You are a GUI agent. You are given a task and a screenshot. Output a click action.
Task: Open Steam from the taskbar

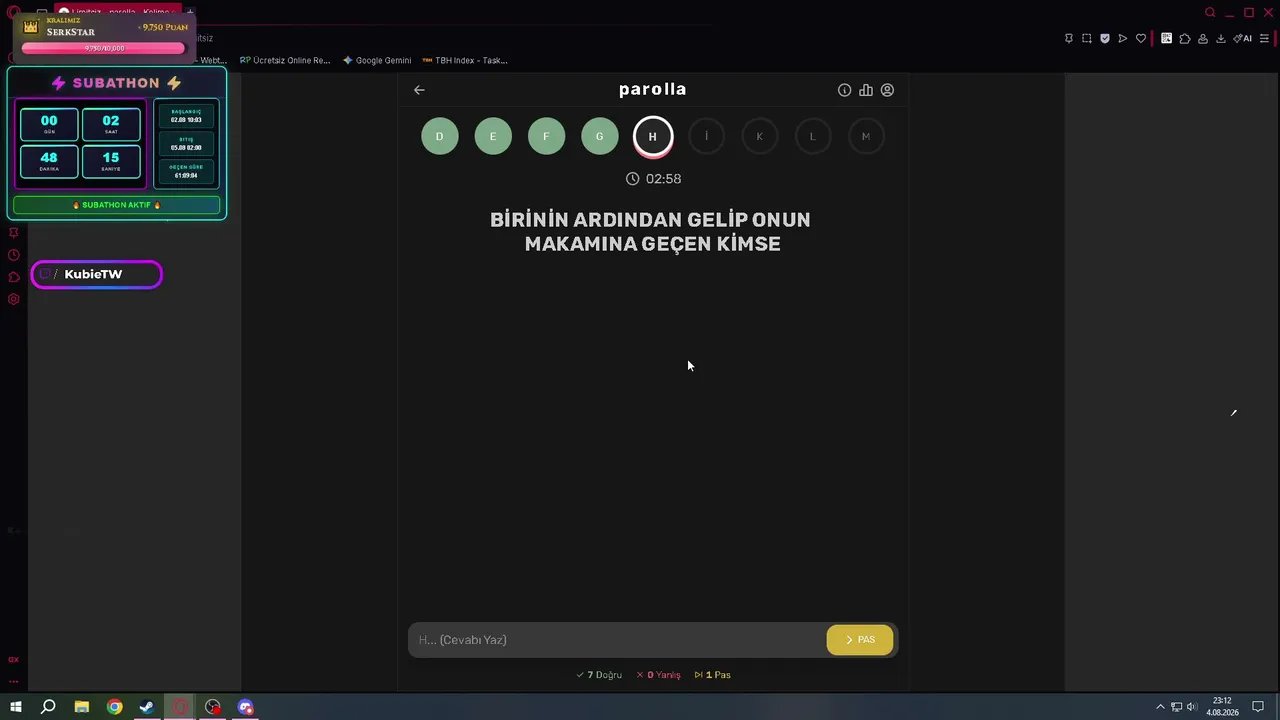point(147,707)
